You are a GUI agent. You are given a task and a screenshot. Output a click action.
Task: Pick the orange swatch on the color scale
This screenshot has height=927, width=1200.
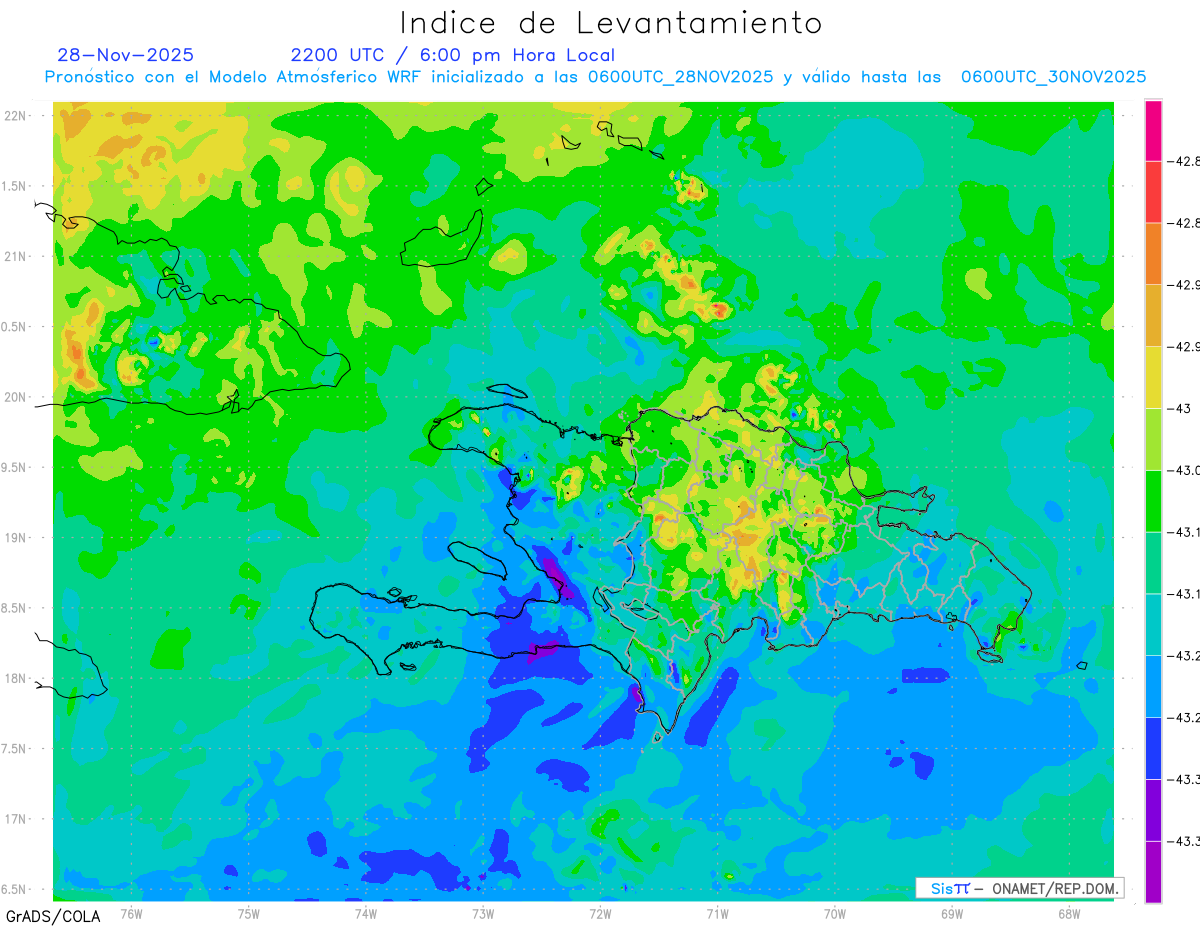[1153, 254]
